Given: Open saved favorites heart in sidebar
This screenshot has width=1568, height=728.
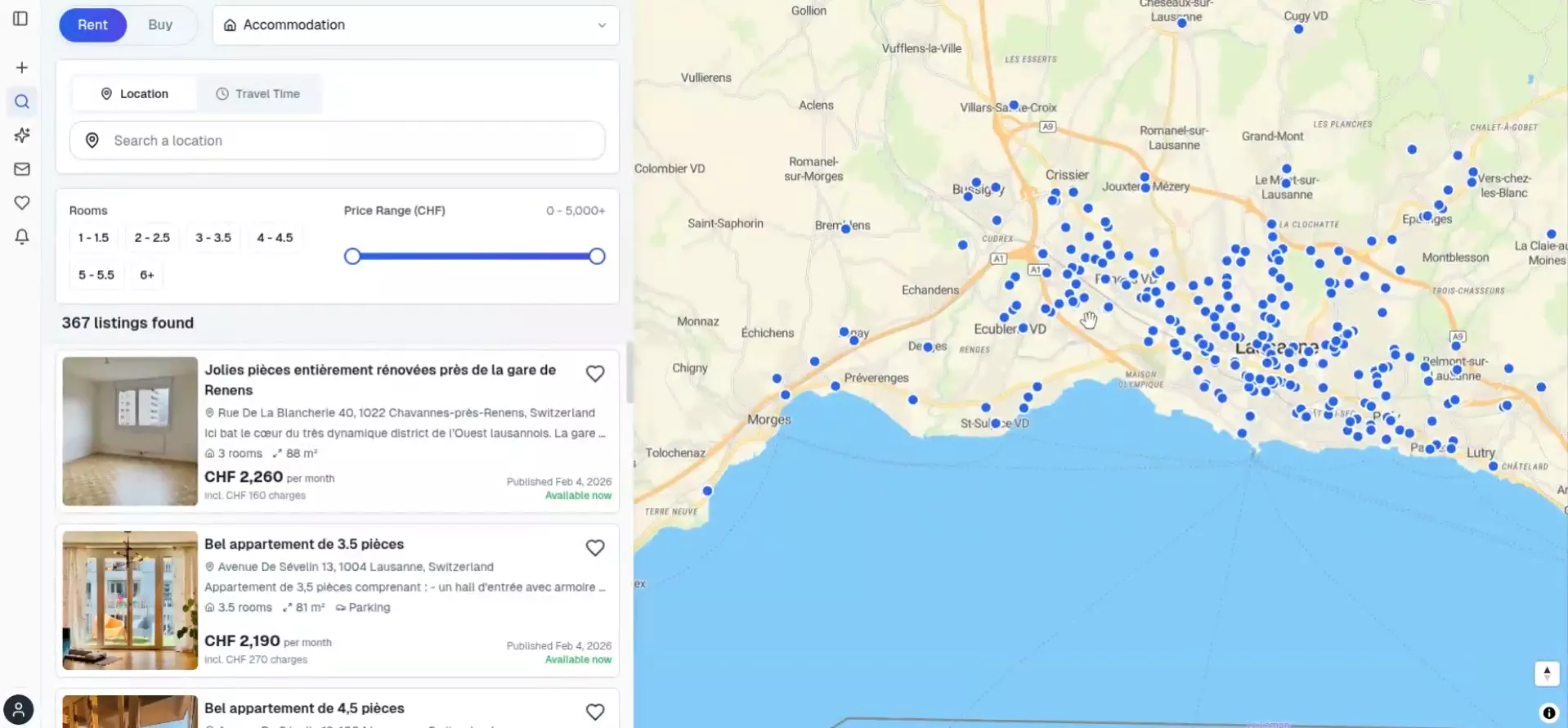Looking at the screenshot, I should click(x=22, y=202).
